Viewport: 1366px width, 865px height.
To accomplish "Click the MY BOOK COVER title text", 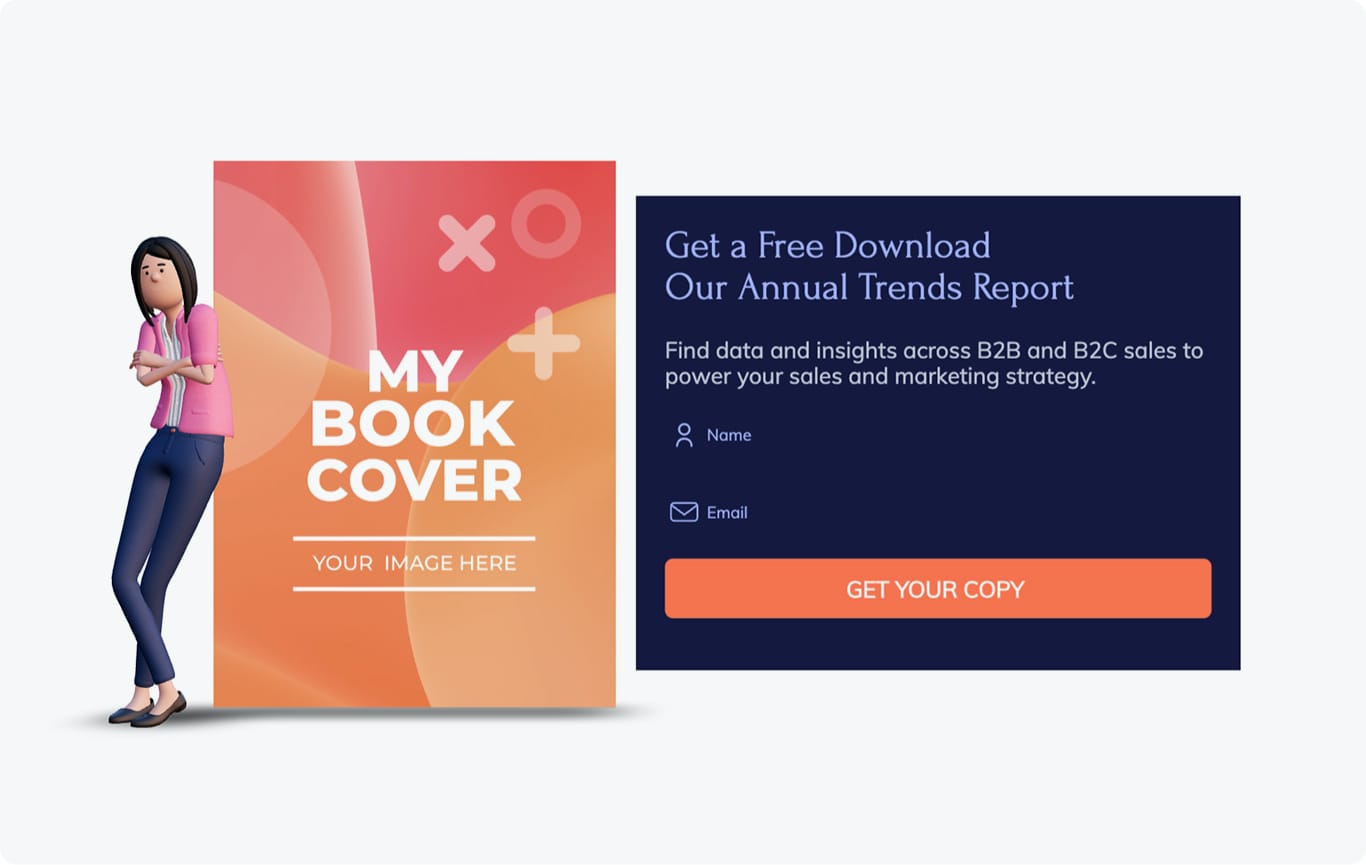I will point(414,426).
